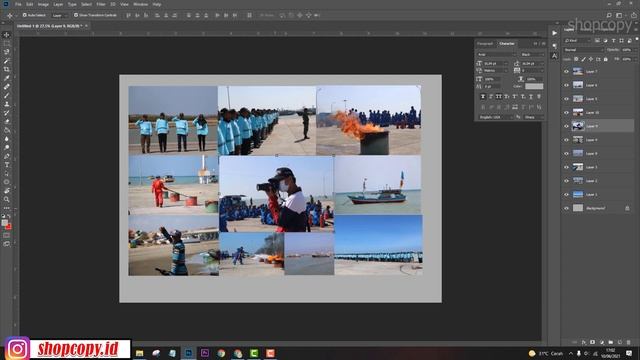The width and height of the screenshot is (640, 360).
Task: Close the Untitled-1 document tab
Action: tap(86, 26)
